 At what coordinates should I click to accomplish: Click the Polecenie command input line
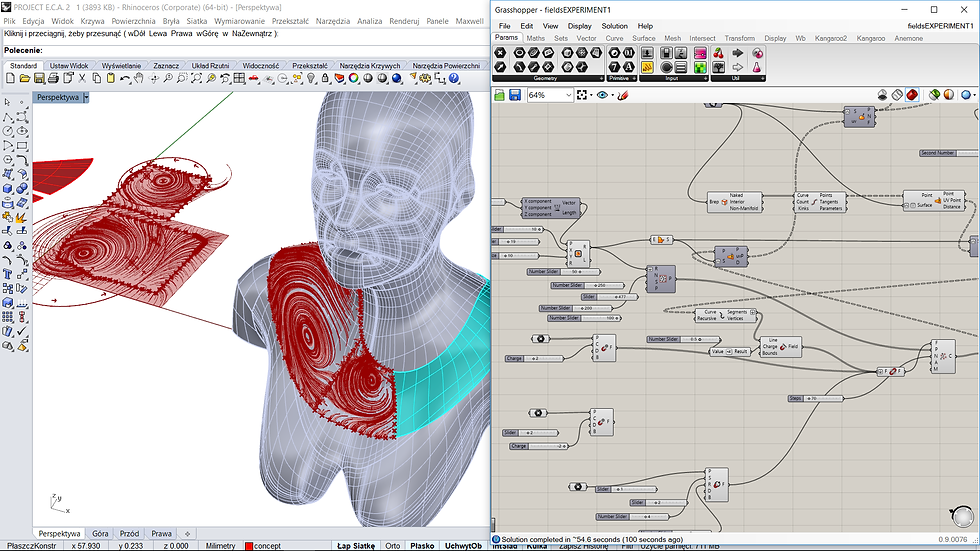click(x=245, y=50)
